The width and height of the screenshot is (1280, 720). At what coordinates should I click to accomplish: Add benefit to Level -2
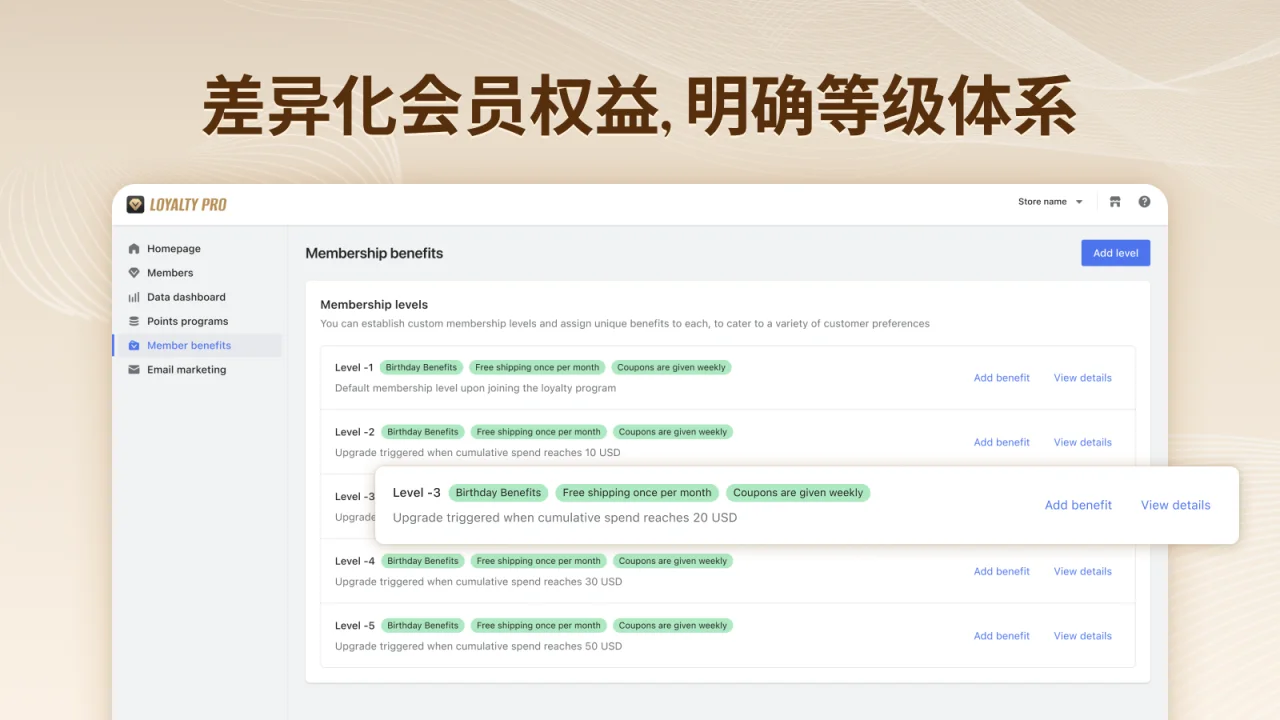[x=1001, y=442]
